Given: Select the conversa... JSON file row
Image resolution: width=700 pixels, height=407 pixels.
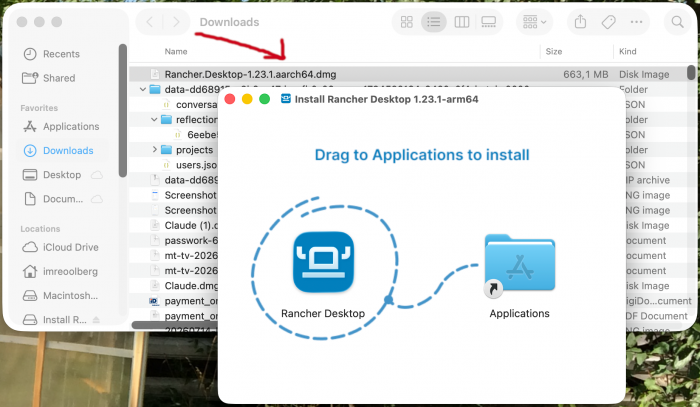Looking at the screenshot, I should tap(173, 104).
